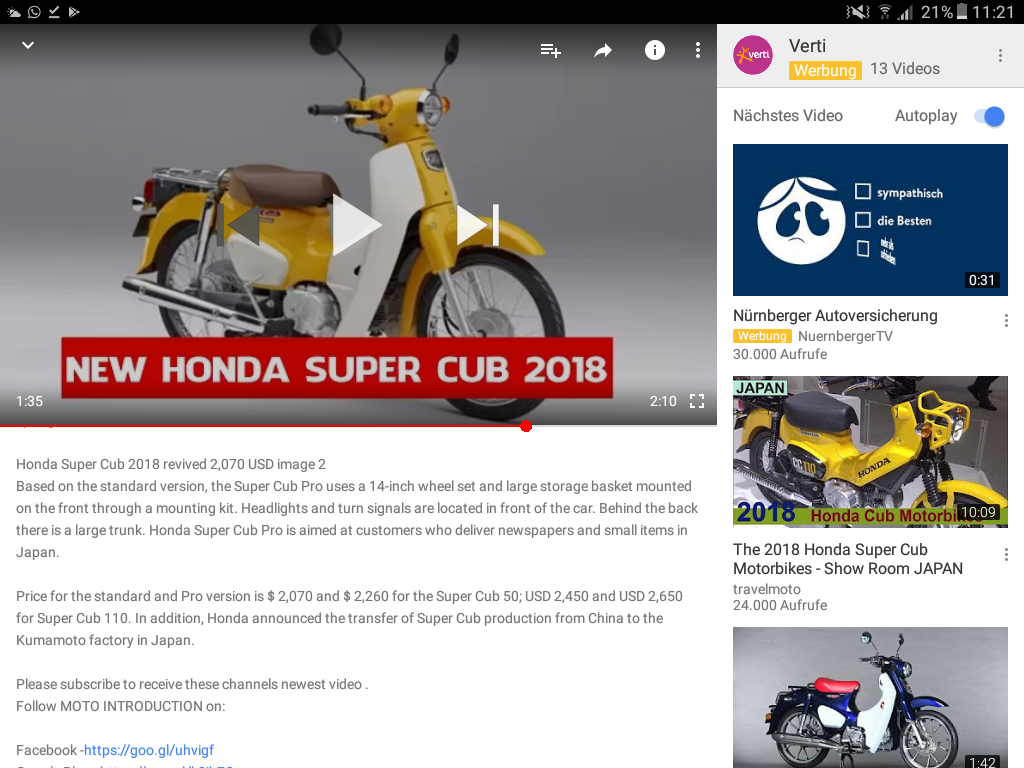Open the video player's three-dot menu
This screenshot has width=1024, height=768.
click(697, 50)
